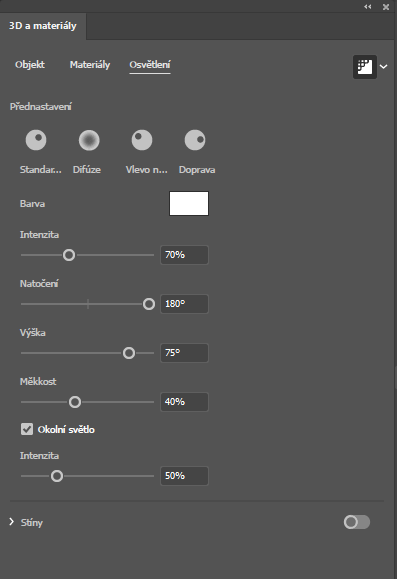397x579 pixels.
Task: Select the Vlevo nahoře lighting preset
Action: click(142, 140)
